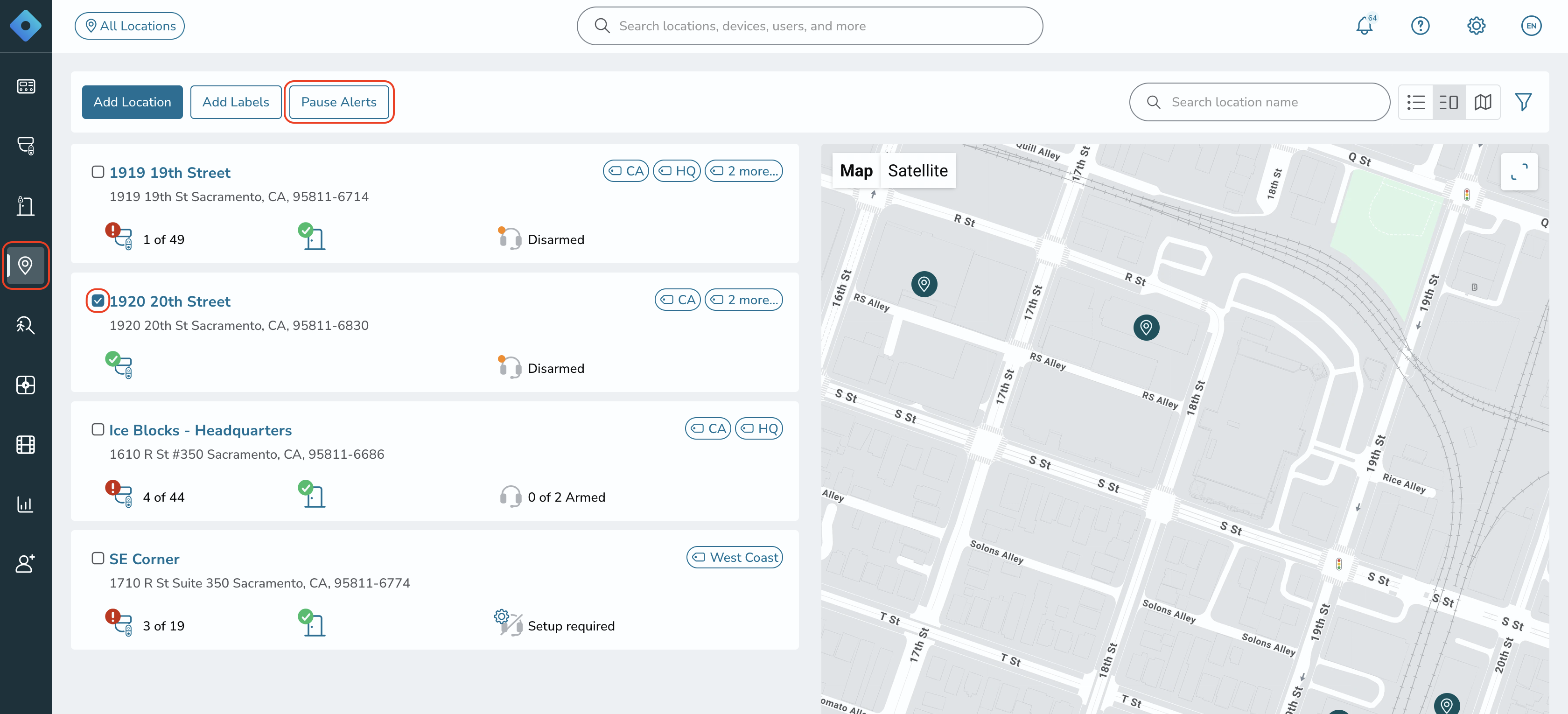Viewport: 1568px width, 714px height.
Task: Click the West Coast label on SE Corner
Action: click(735, 558)
